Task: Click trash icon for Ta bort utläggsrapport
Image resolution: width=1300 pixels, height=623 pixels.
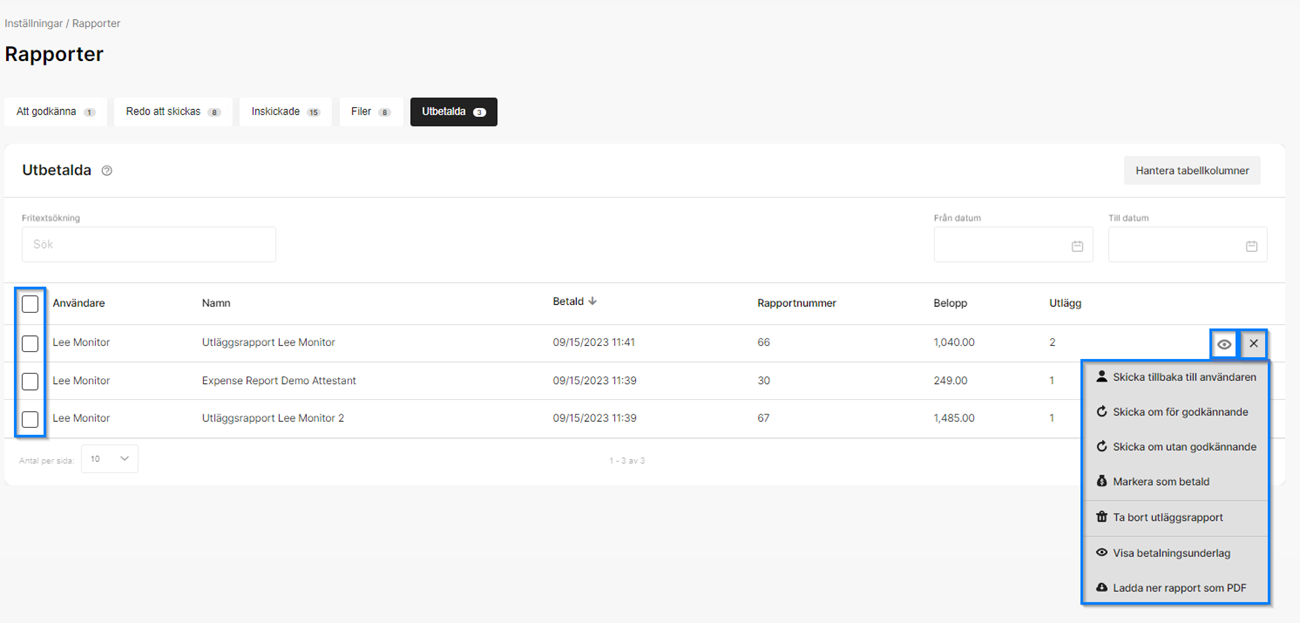Action: point(1102,518)
